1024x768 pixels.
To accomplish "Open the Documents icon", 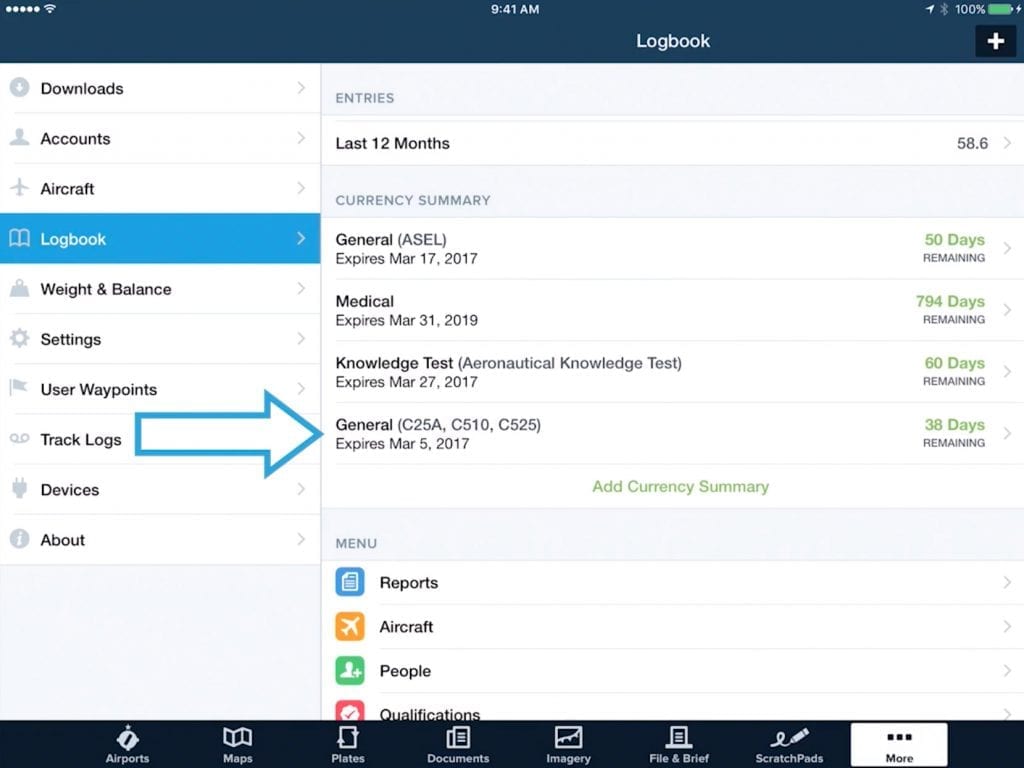I will click(458, 740).
